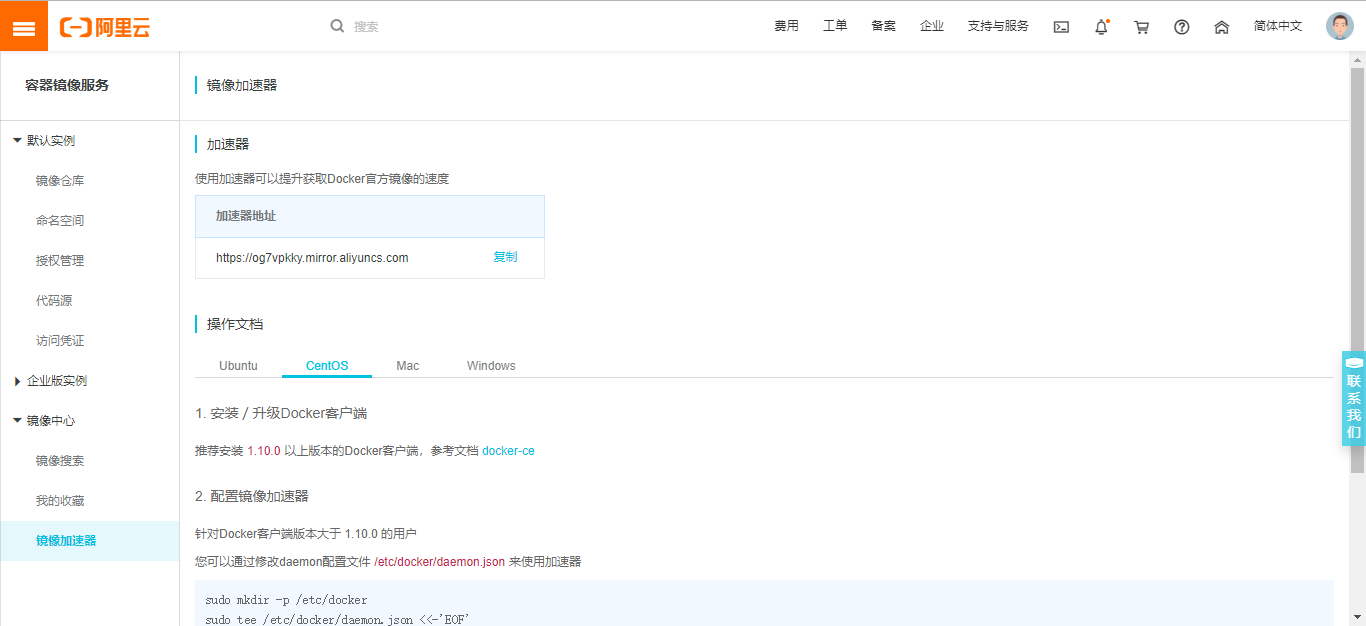
Task: Open the 工单 menu
Action: coord(835,26)
